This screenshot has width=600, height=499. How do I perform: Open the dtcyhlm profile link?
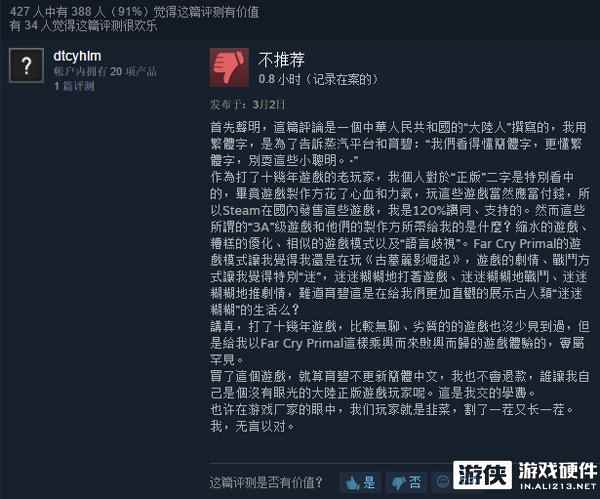tap(77, 56)
